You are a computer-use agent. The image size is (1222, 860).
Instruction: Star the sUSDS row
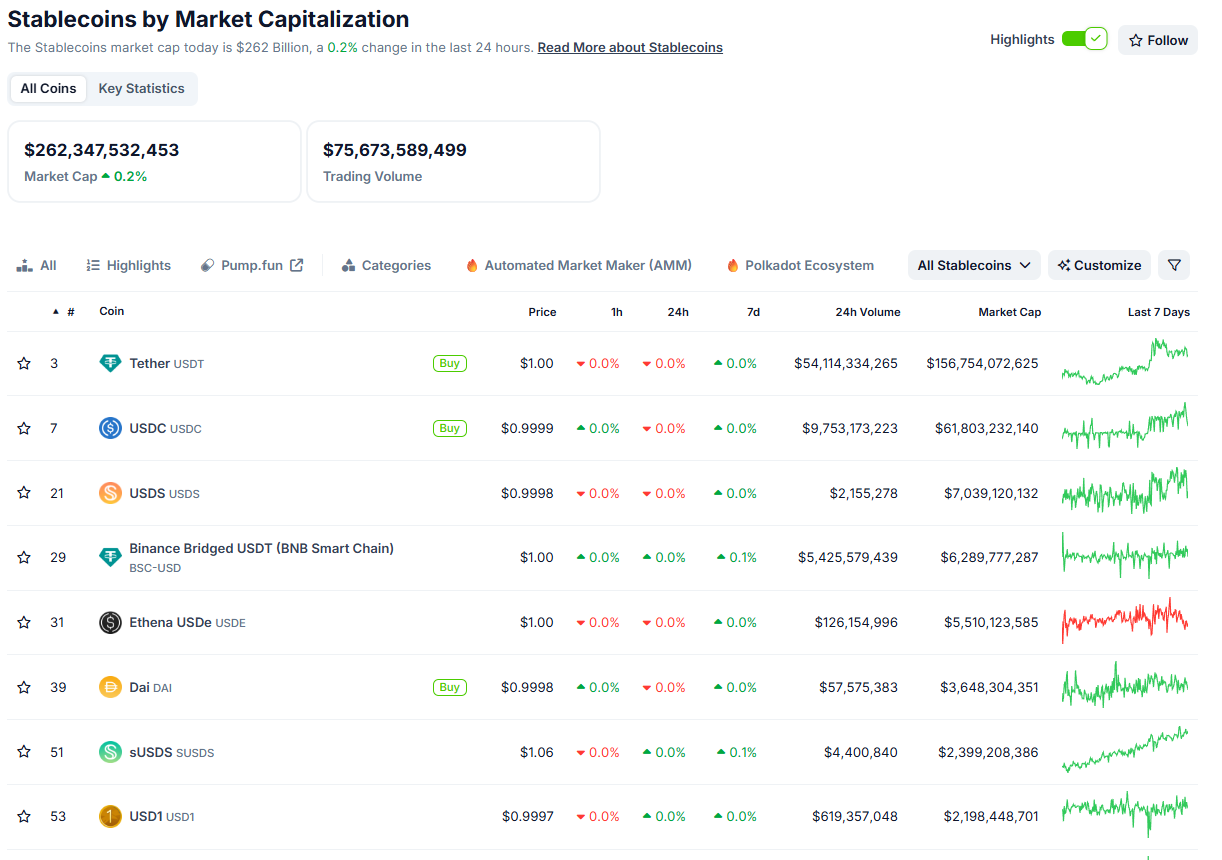click(x=24, y=752)
